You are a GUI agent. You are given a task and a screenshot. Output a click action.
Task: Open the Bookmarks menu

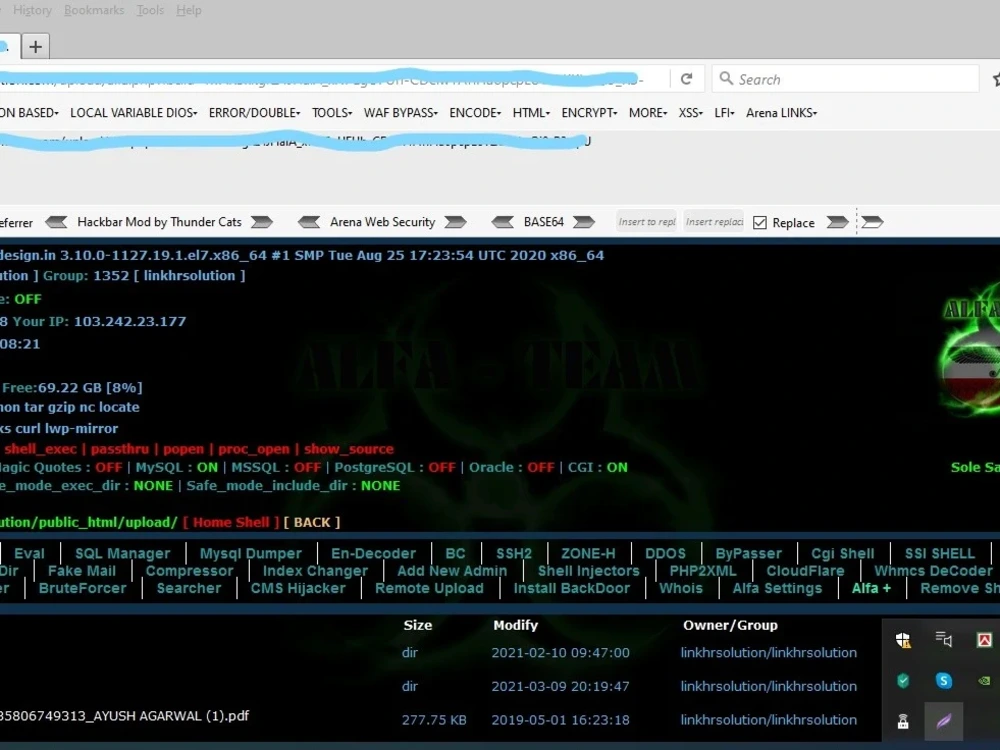click(x=94, y=10)
